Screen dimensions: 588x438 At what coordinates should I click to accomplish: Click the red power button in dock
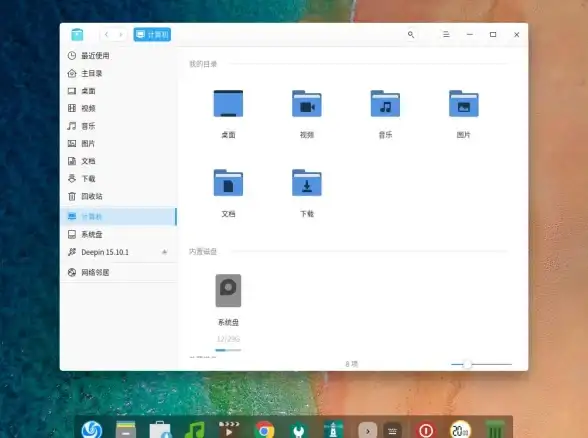coord(426,430)
